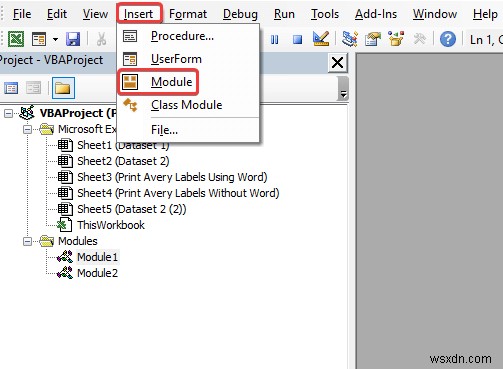Open the Edit menu
This screenshot has width=503, height=369.
pyautogui.click(x=57, y=14)
